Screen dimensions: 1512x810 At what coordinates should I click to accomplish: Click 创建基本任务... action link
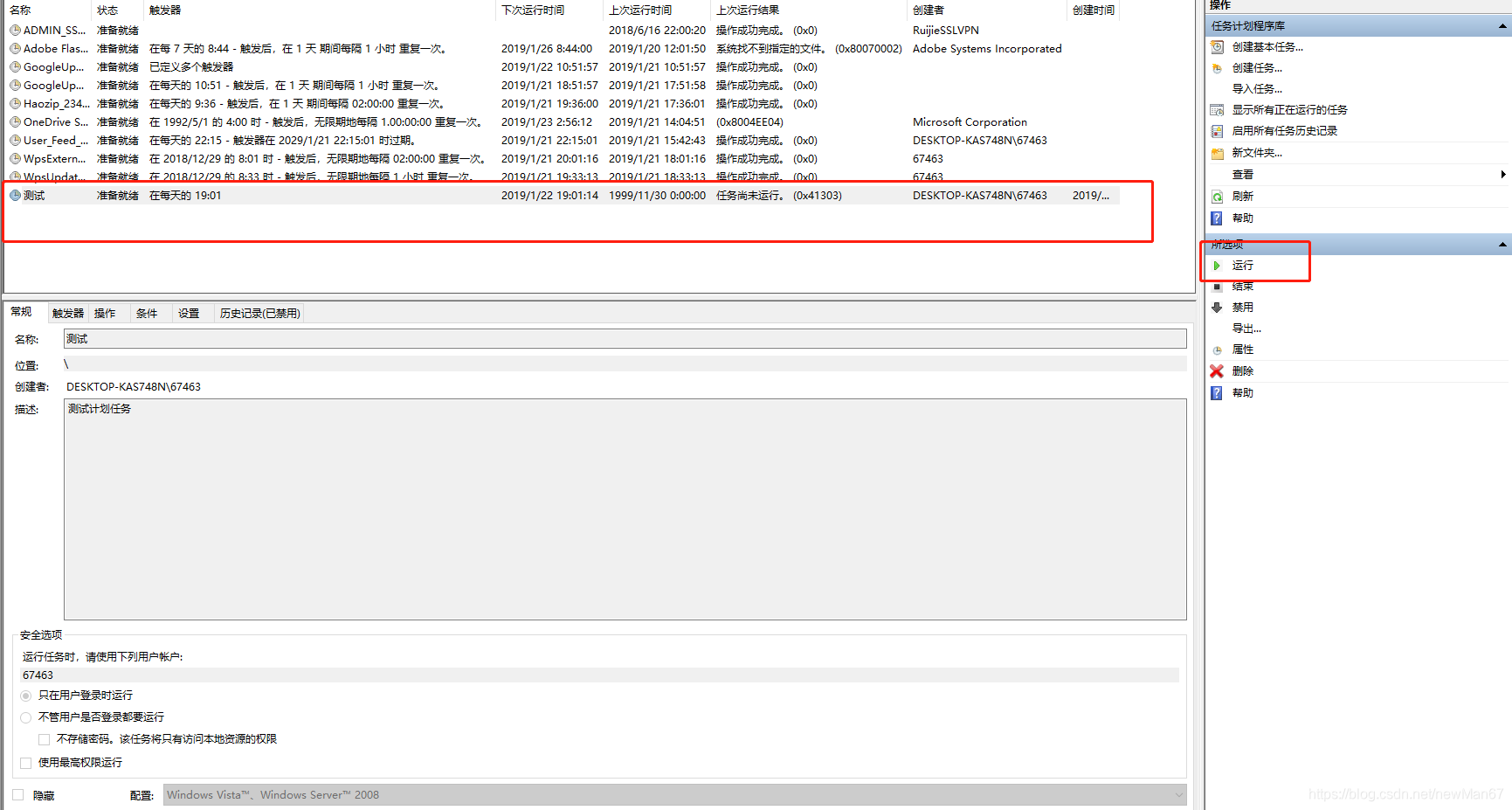[1267, 47]
